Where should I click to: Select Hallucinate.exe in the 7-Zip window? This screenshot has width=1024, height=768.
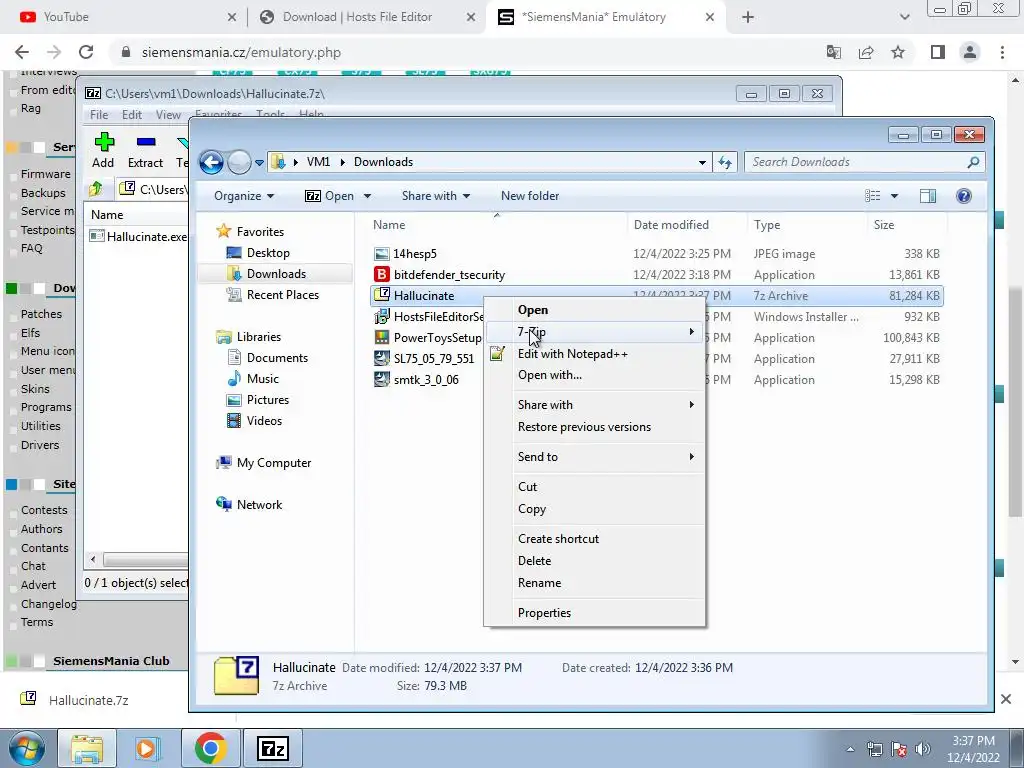pyautogui.click(x=139, y=236)
